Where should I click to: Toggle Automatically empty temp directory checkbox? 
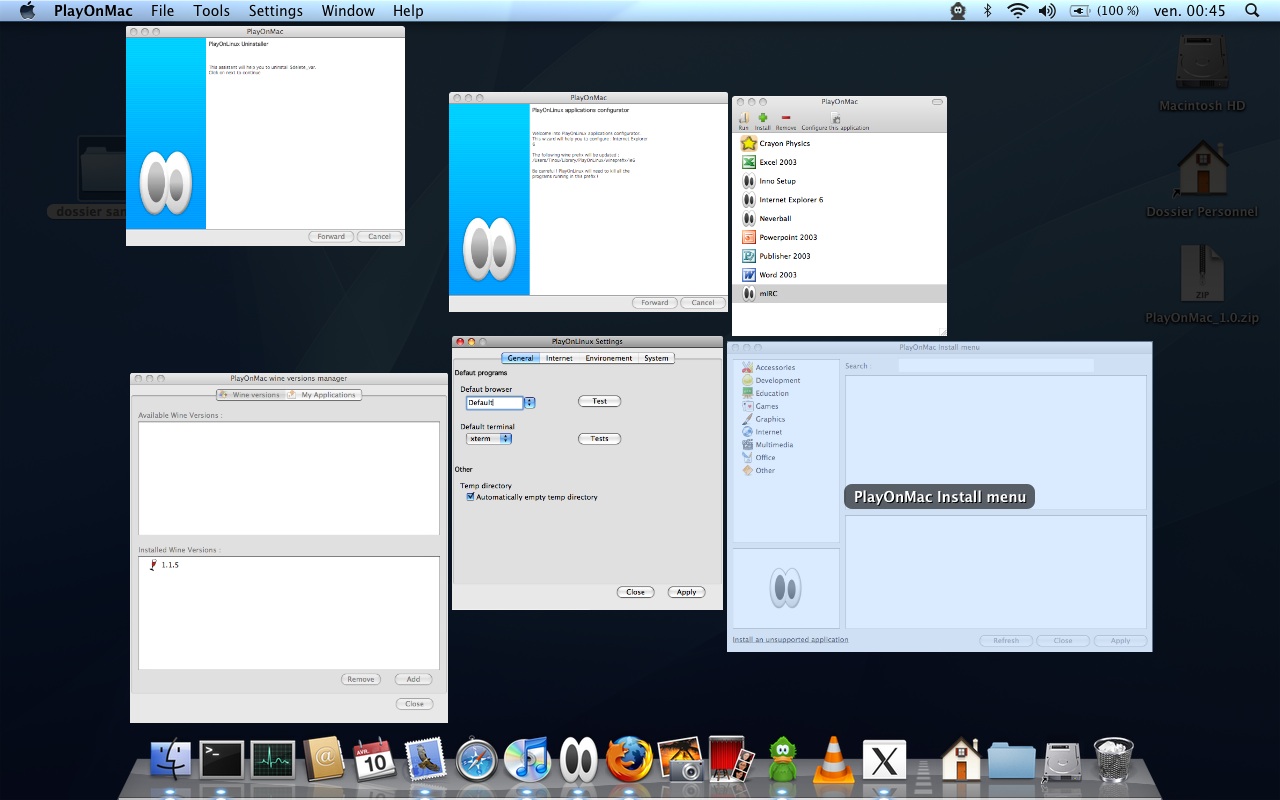pyautogui.click(x=471, y=497)
